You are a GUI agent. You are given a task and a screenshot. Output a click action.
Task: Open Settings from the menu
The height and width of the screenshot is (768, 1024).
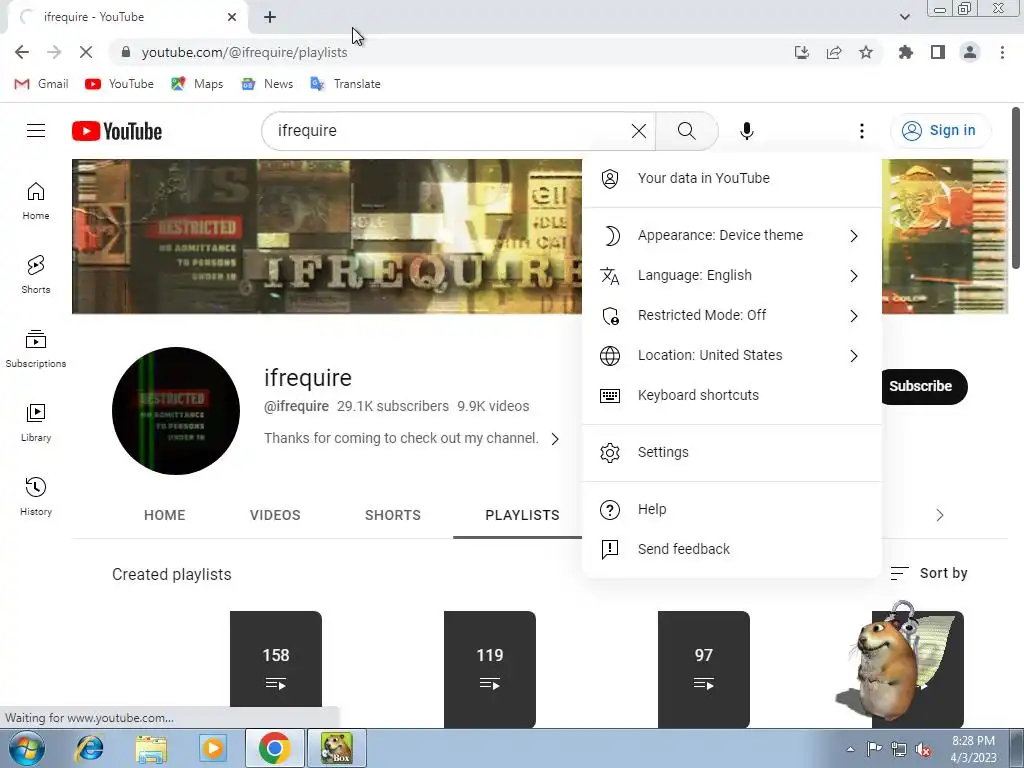[731, 452]
